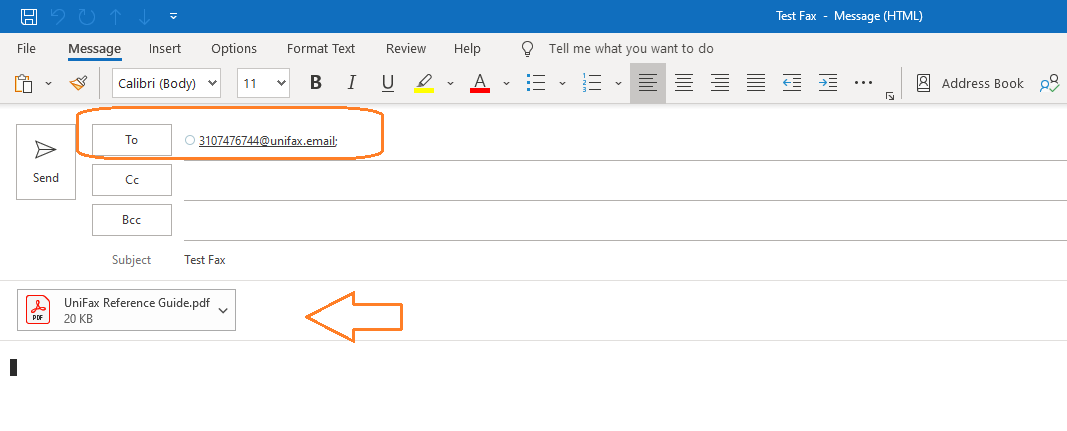
Task: Toggle italic formatting
Action: (351, 83)
